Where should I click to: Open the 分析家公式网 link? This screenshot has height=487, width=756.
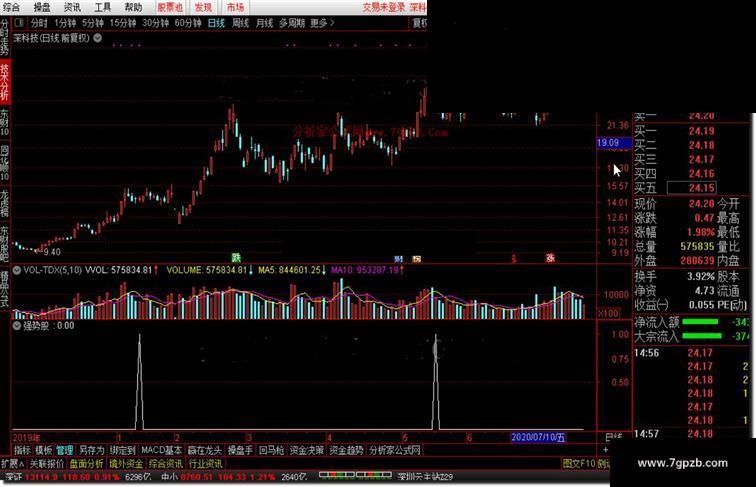click(x=395, y=450)
